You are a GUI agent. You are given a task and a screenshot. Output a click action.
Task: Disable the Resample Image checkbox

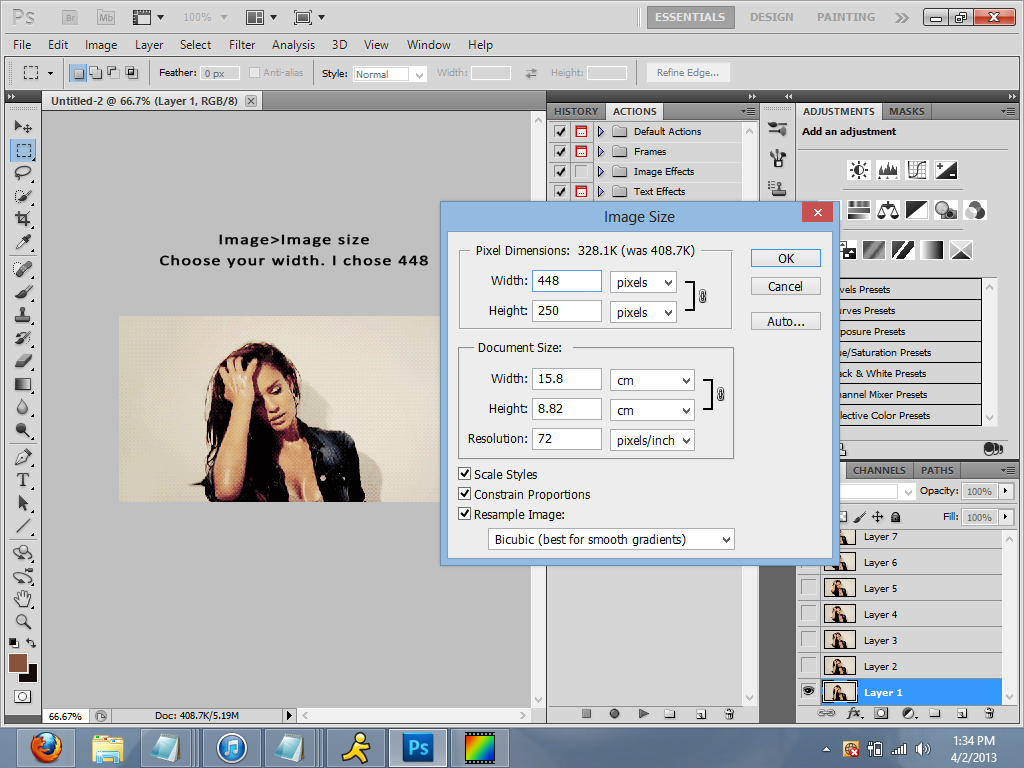pyautogui.click(x=465, y=515)
